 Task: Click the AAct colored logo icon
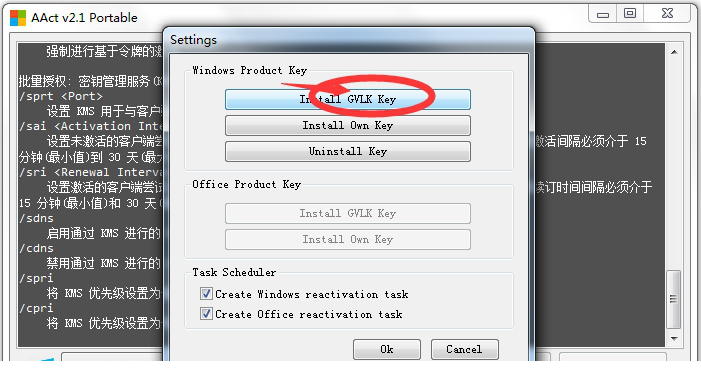(18, 18)
